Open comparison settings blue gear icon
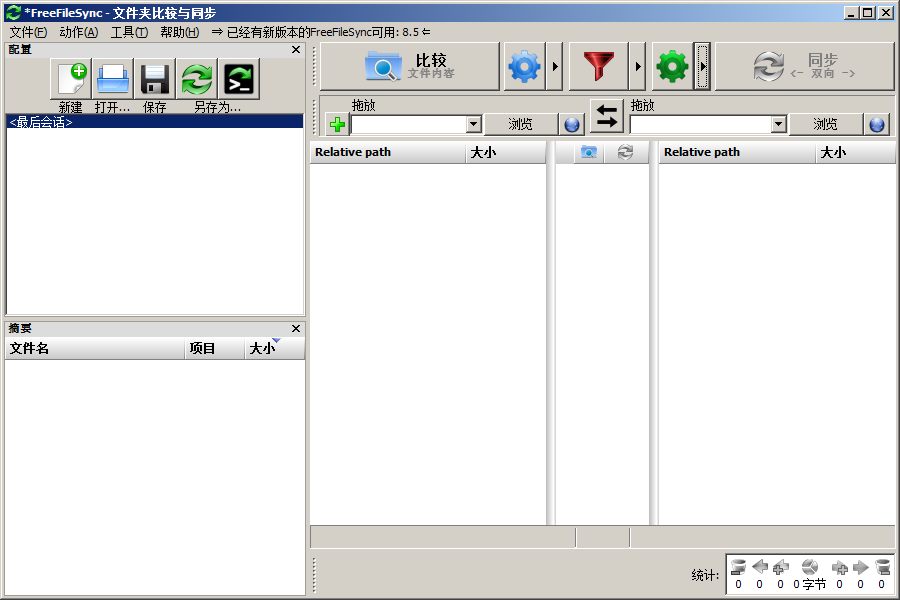 524,66
